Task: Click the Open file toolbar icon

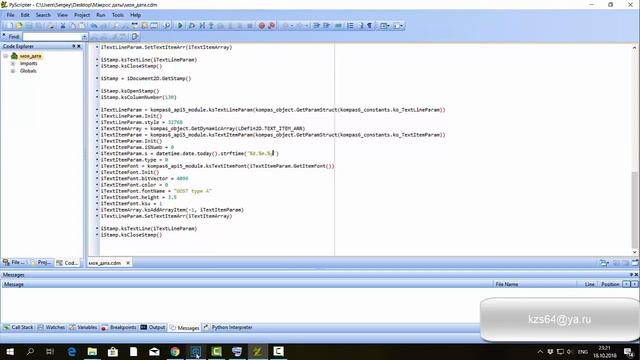Action: click(19, 26)
